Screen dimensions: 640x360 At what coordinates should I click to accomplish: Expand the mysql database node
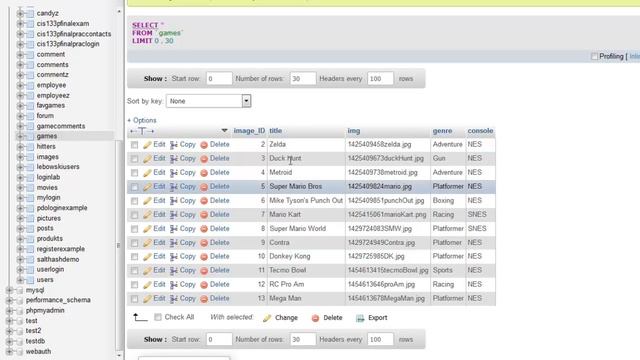click(x=9, y=290)
